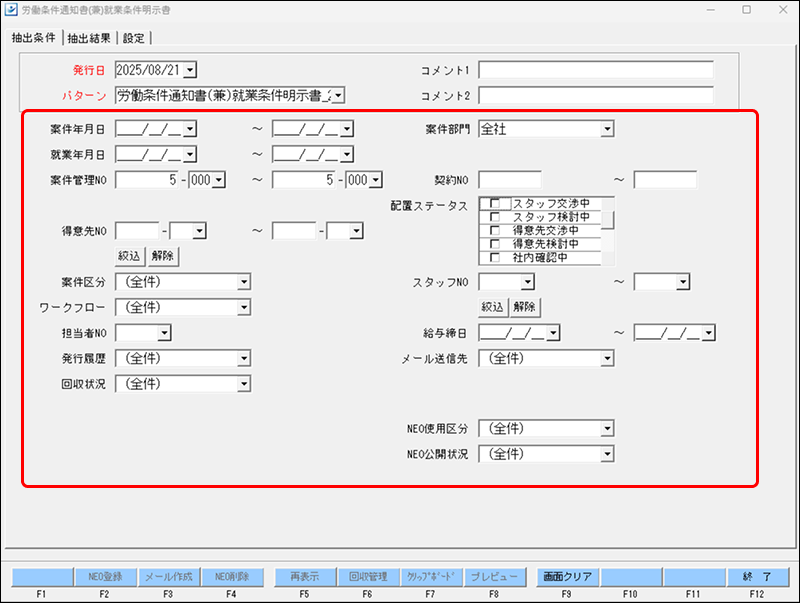Click the 配置ステータス list scrollbar
The width and height of the screenshot is (800, 603).
[x=608, y=231]
